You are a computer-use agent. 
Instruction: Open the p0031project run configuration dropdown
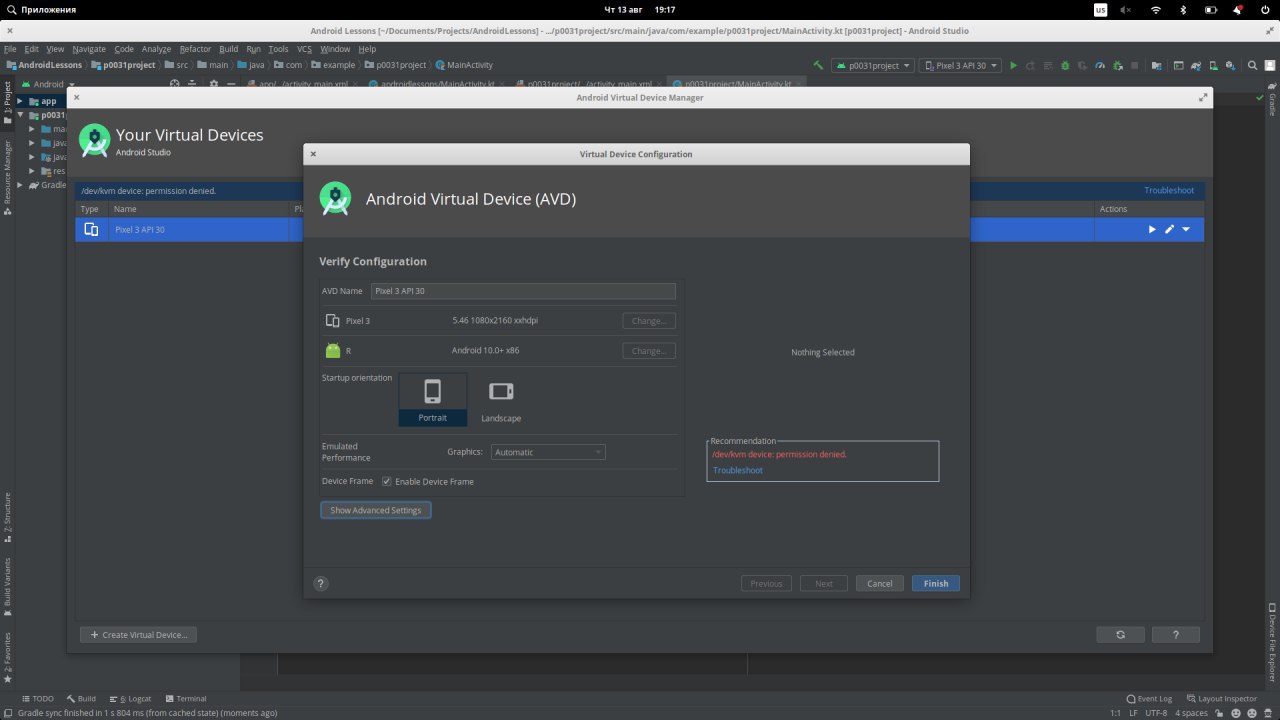click(873, 65)
